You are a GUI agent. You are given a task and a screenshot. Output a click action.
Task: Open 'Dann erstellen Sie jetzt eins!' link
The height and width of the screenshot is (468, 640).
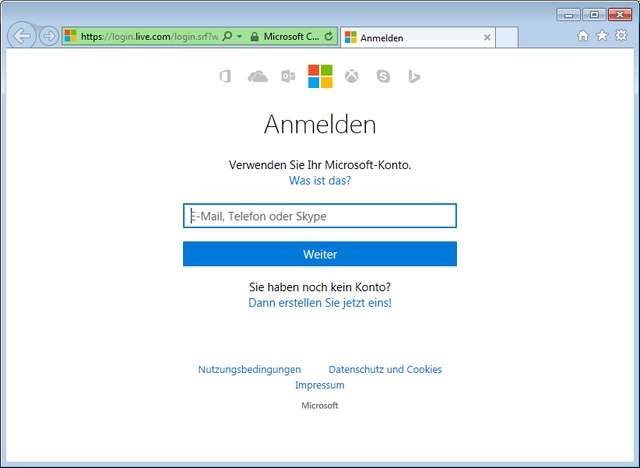[320, 303]
